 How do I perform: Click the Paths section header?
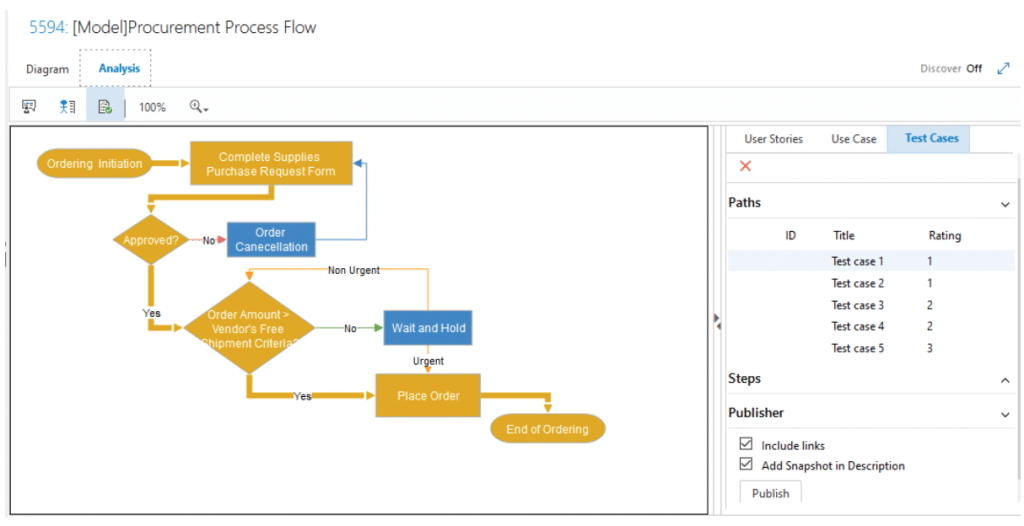pyautogui.click(x=744, y=203)
